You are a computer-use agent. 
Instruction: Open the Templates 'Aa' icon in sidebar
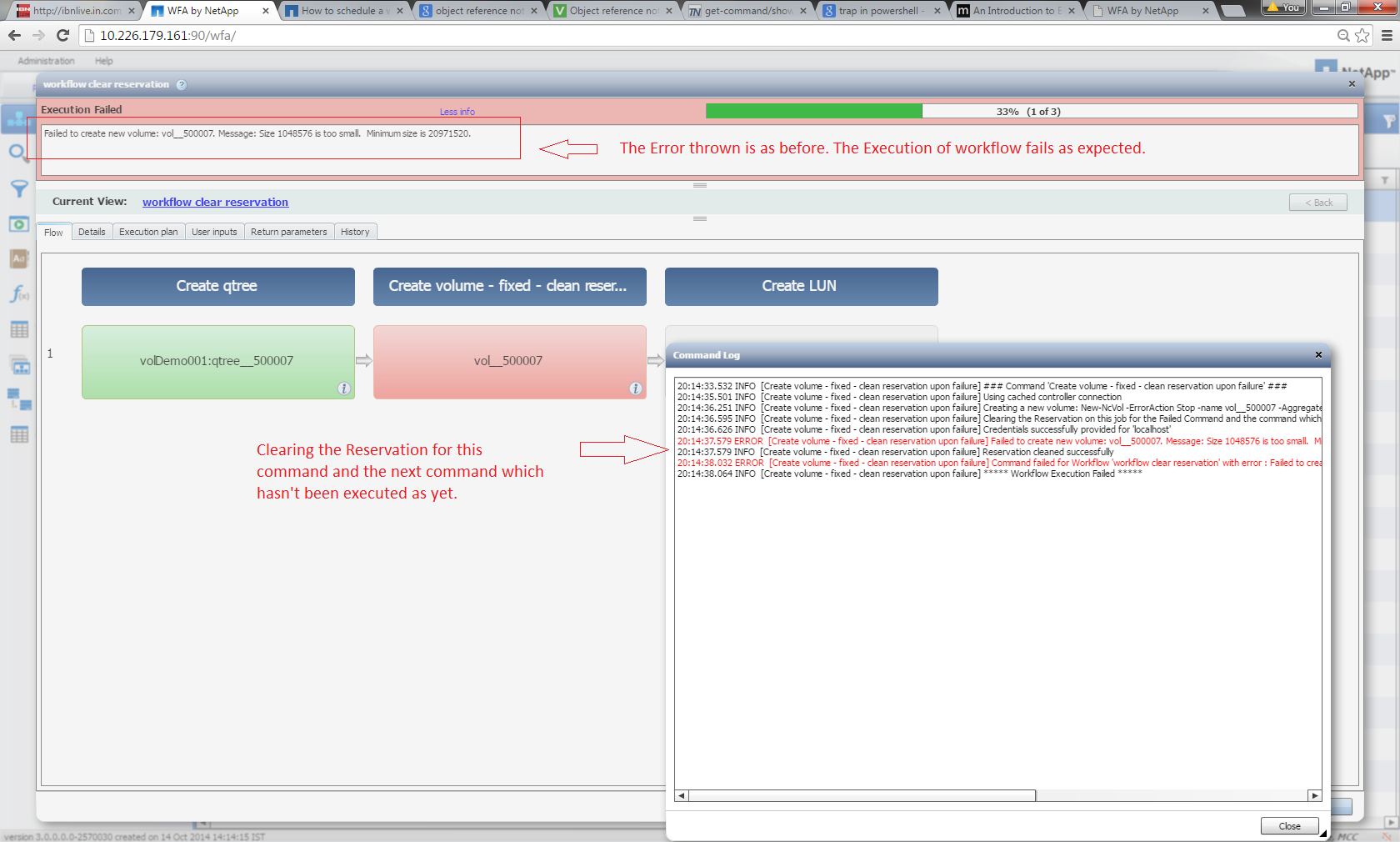(18, 259)
